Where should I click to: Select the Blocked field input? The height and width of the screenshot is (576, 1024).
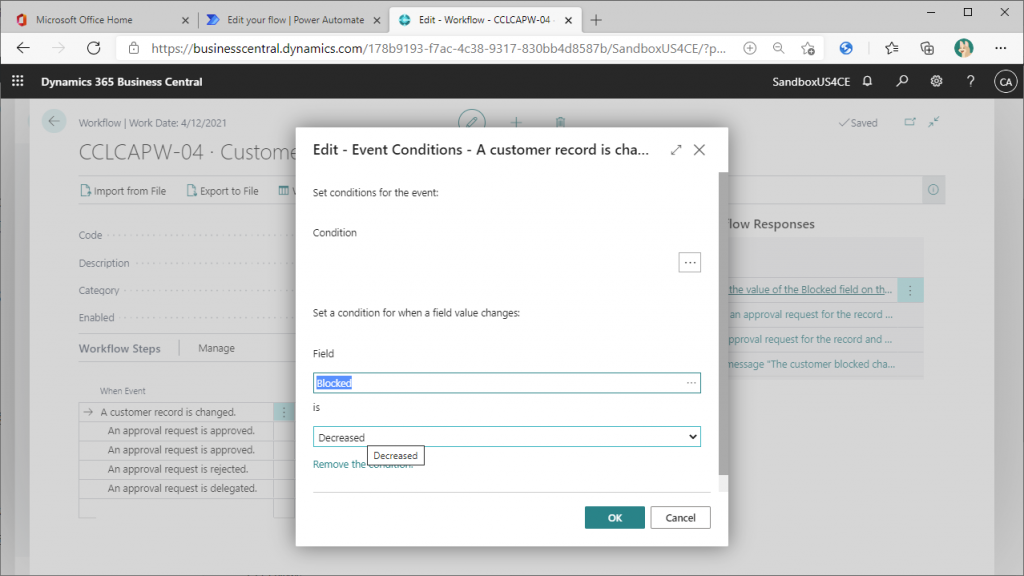point(507,383)
